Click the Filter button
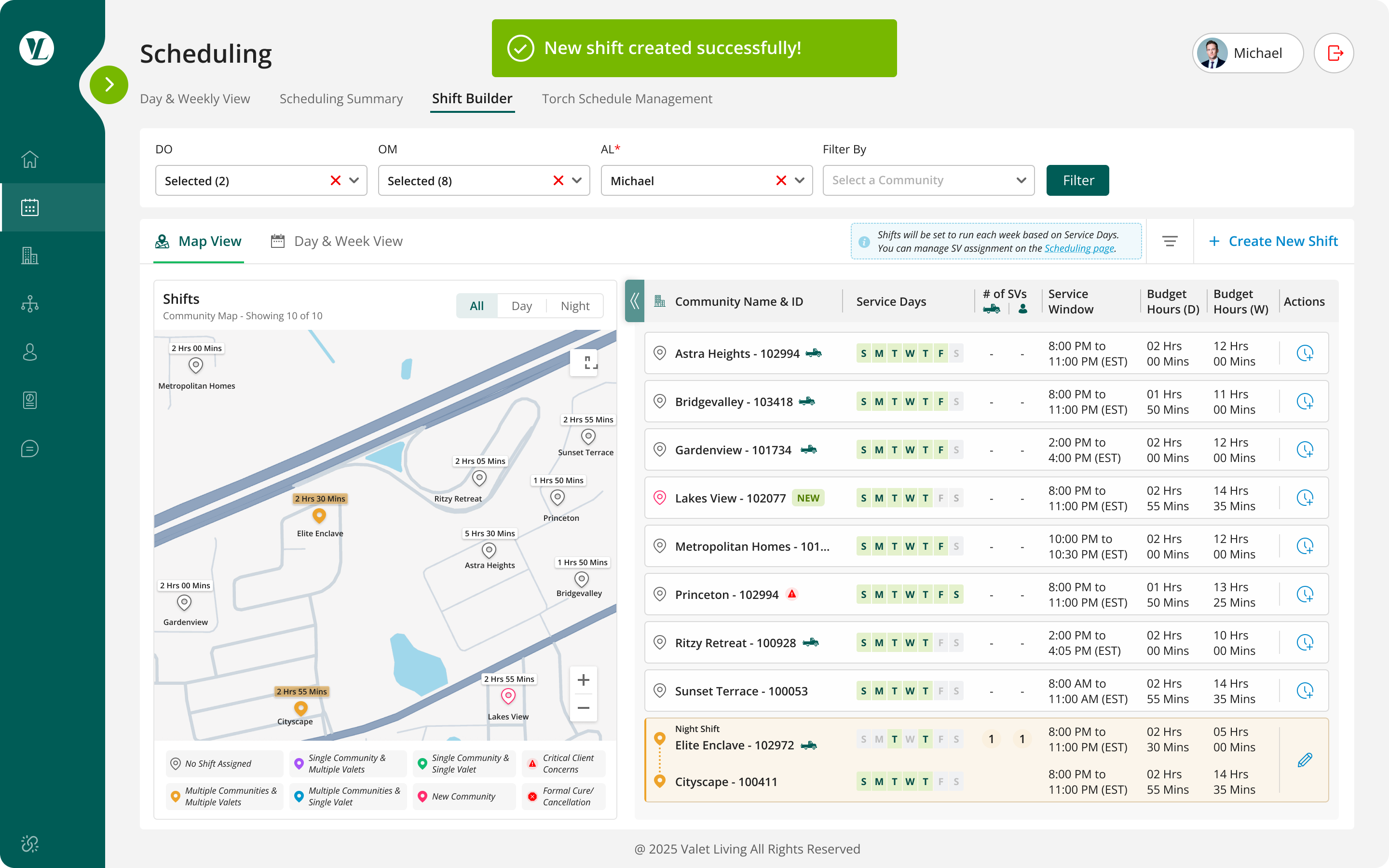The width and height of the screenshot is (1389, 868). [1077, 180]
